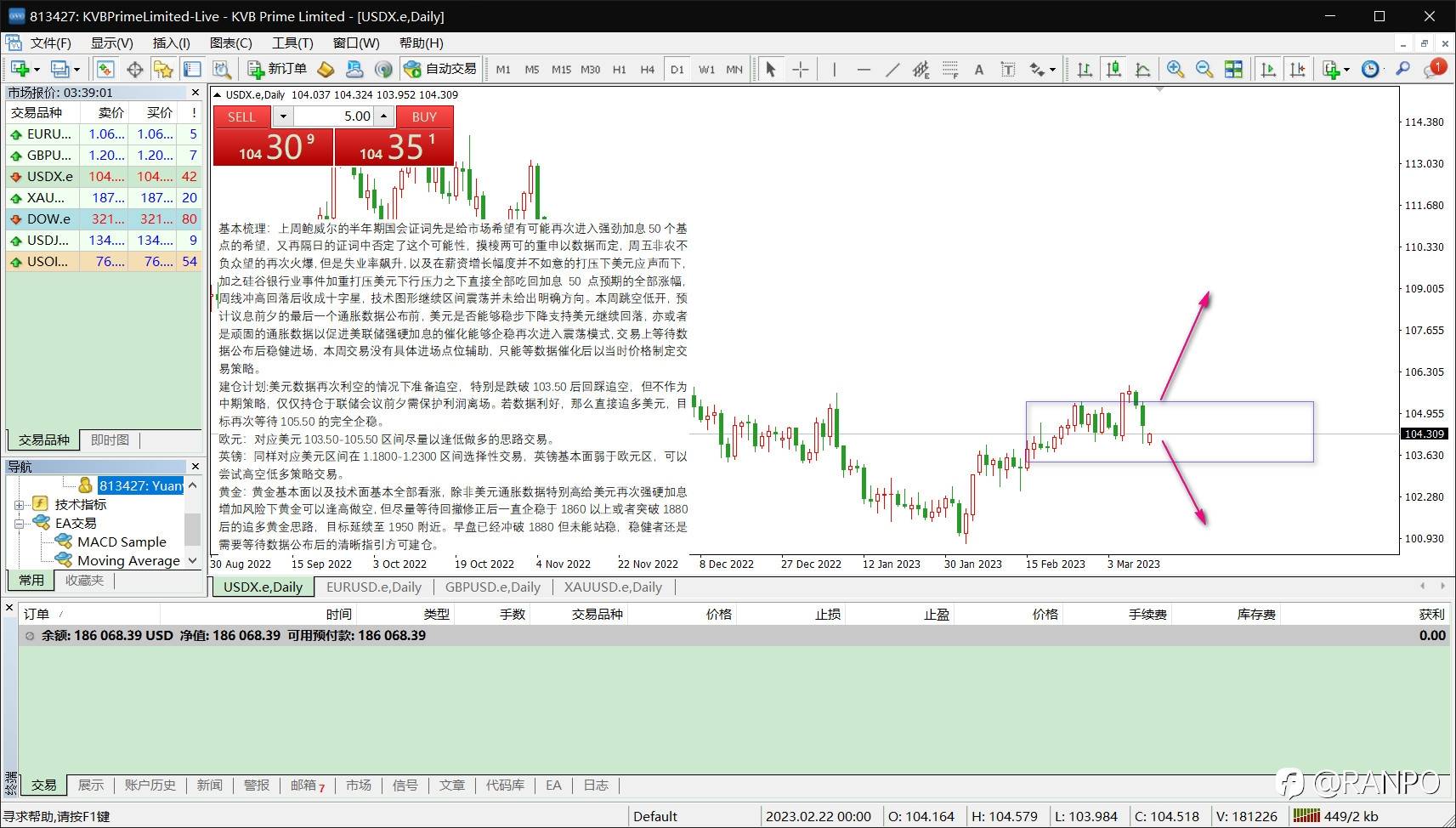The width and height of the screenshot is (1456, 828).
Task: Click the red BUY button
Action: tap(424, 116)
